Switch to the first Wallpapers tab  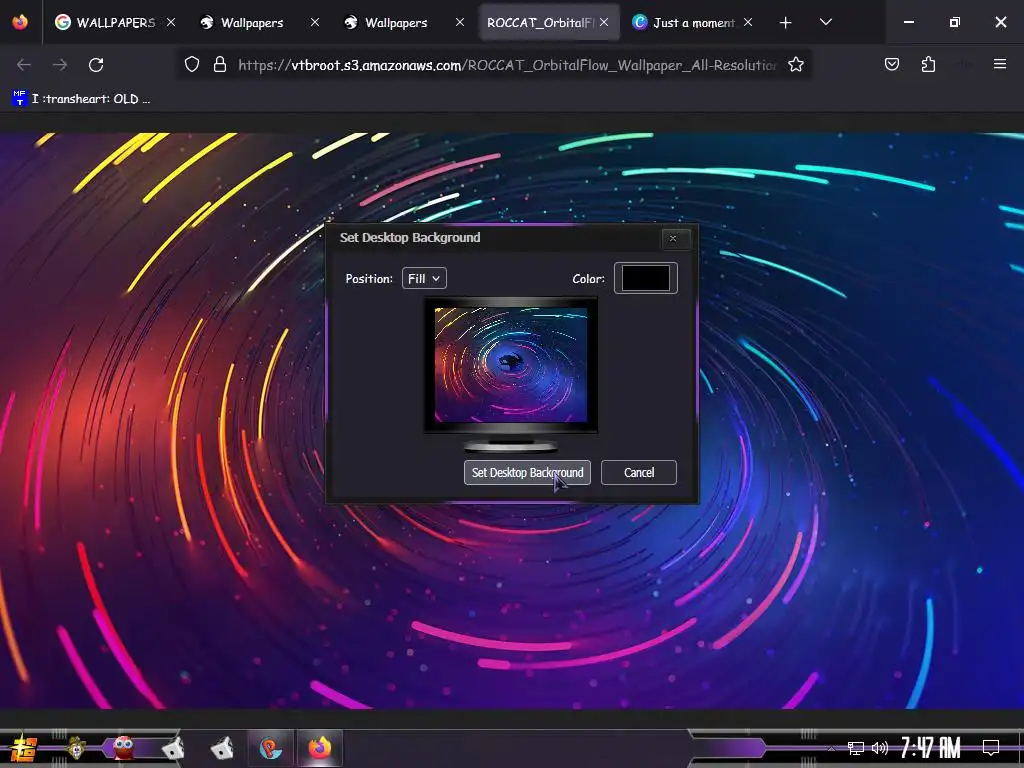(251, 22)
